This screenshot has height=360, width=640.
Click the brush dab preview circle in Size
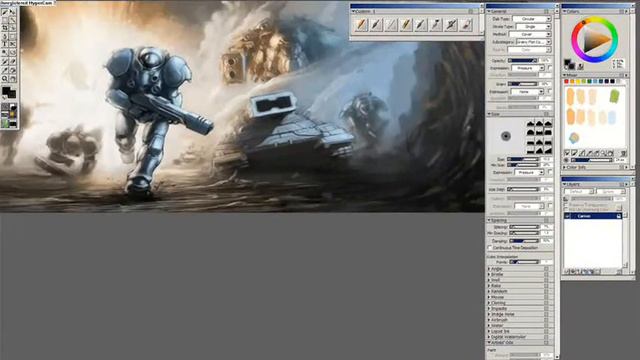point(506,136)
